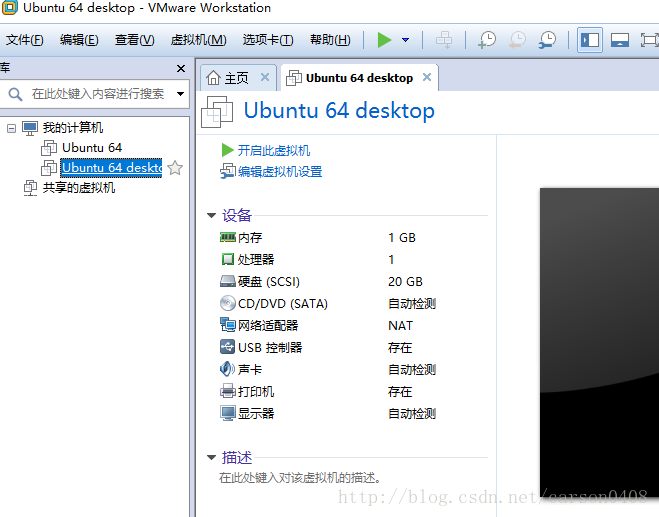This screenshot has width=659, height=517.
Task: Click the 开启此虚拟机 link
Action: [x=274, y=150]
